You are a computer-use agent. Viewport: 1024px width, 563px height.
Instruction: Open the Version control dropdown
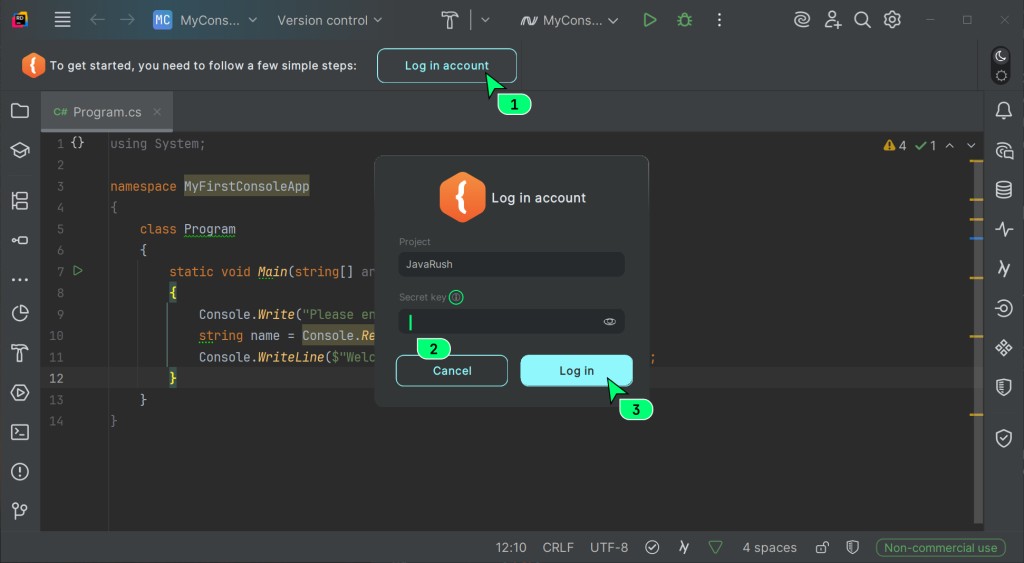click(x=329, y=20)
